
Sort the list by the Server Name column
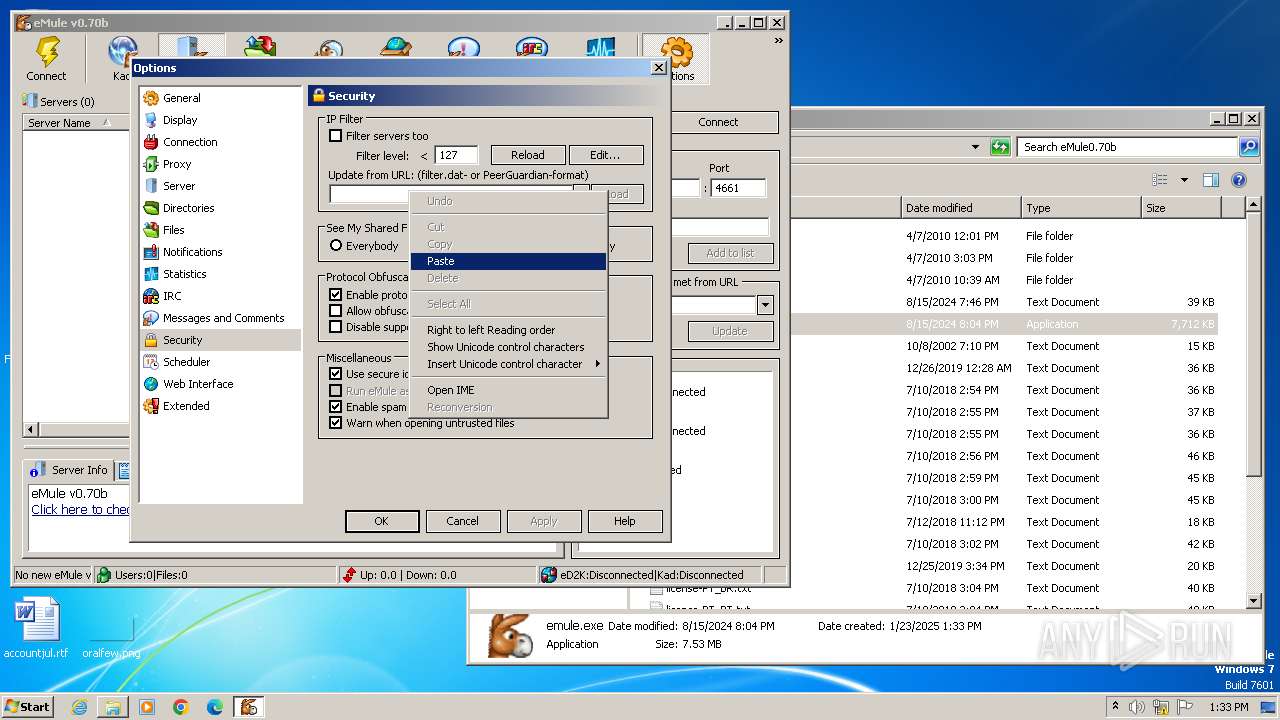point(77,123)
